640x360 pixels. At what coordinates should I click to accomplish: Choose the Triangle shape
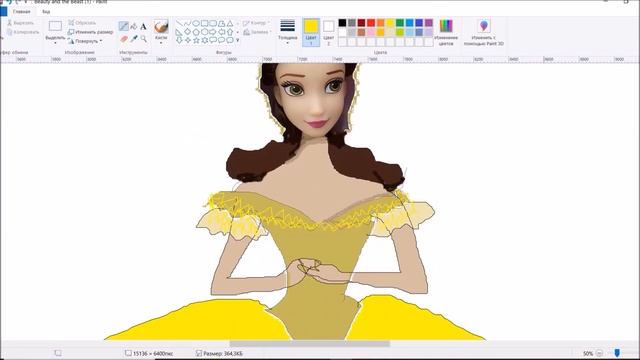[x=230, y=23]
